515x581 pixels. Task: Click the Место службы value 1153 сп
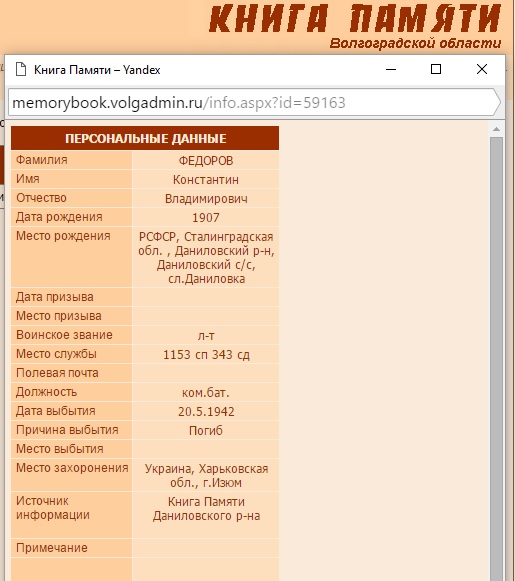(x=206, y=355)
